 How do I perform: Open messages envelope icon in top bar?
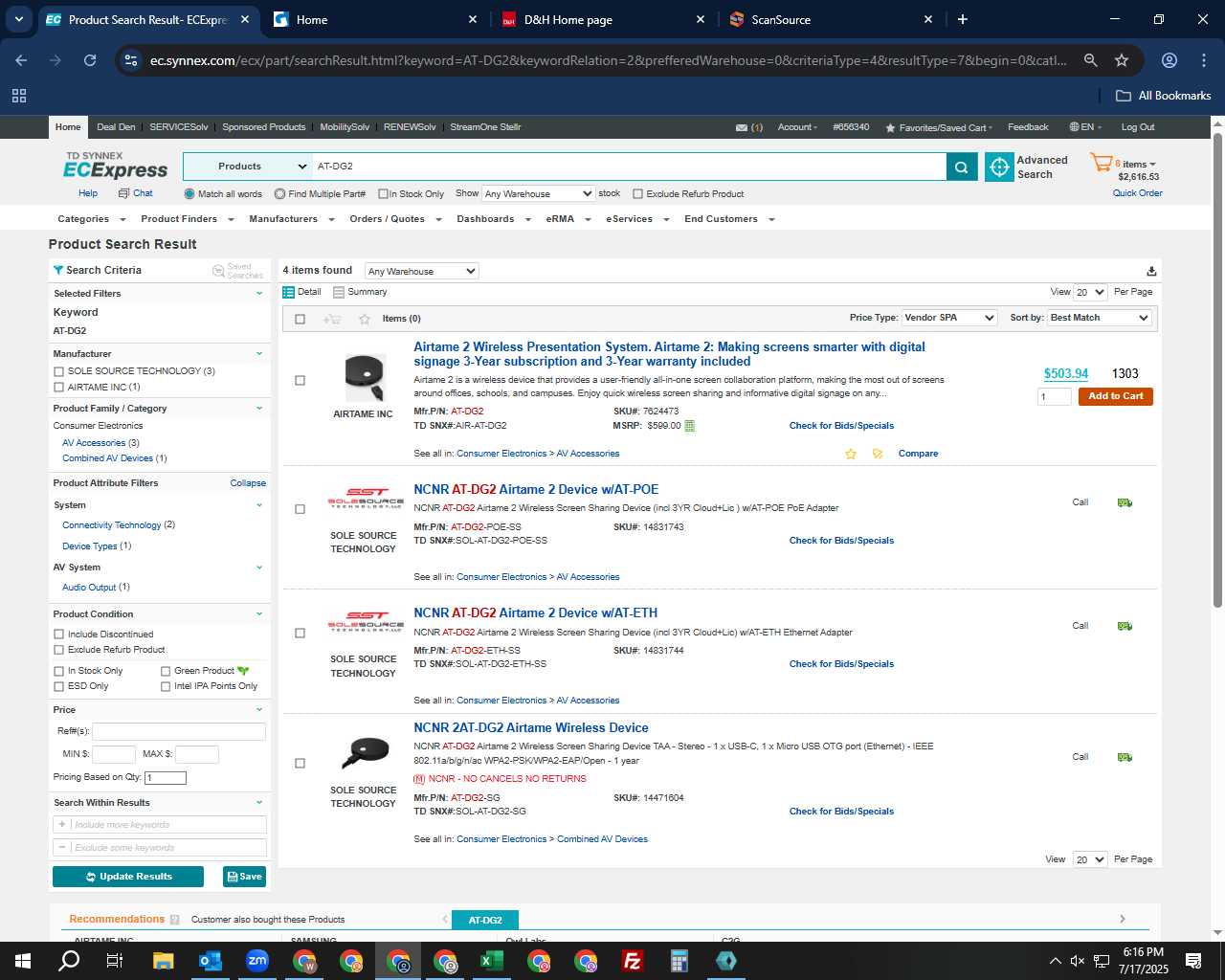tap(742, 127)
